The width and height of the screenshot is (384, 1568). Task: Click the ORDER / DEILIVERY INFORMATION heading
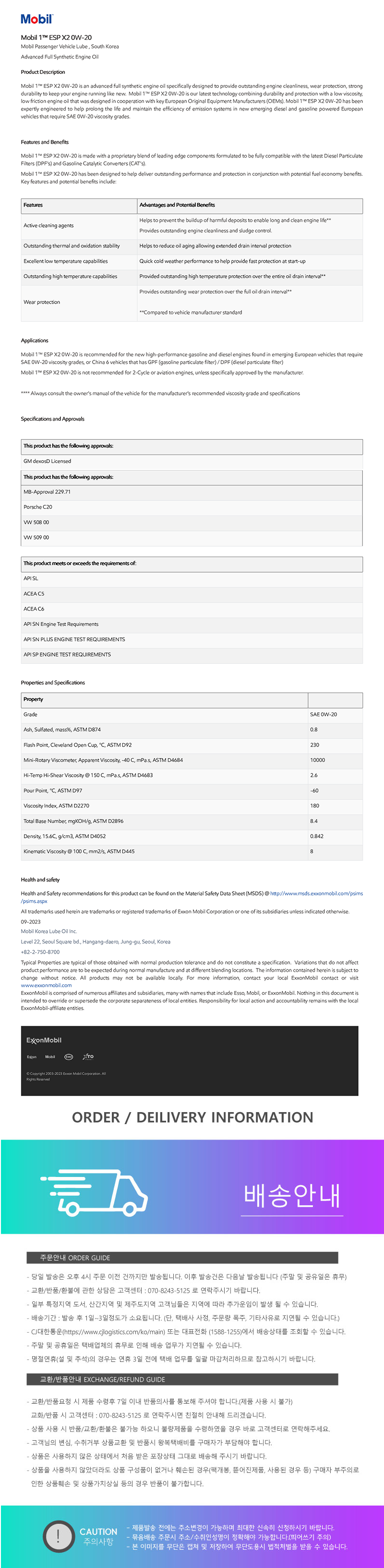(192, 1117)
